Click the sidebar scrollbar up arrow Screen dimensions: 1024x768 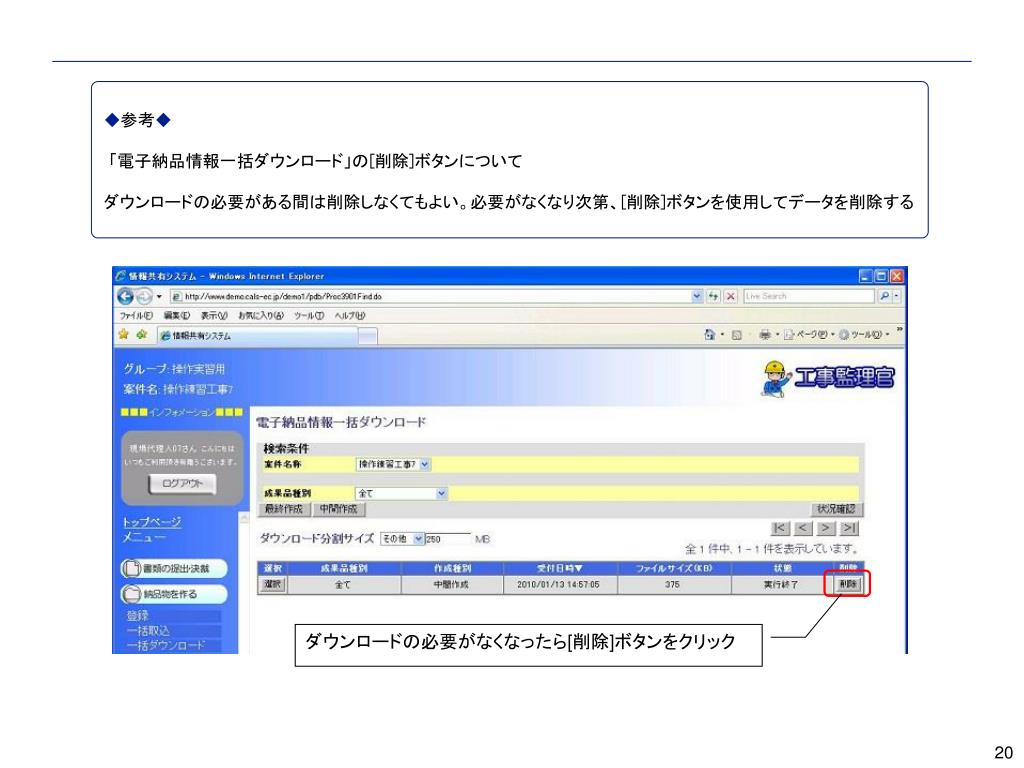point(244,519)
